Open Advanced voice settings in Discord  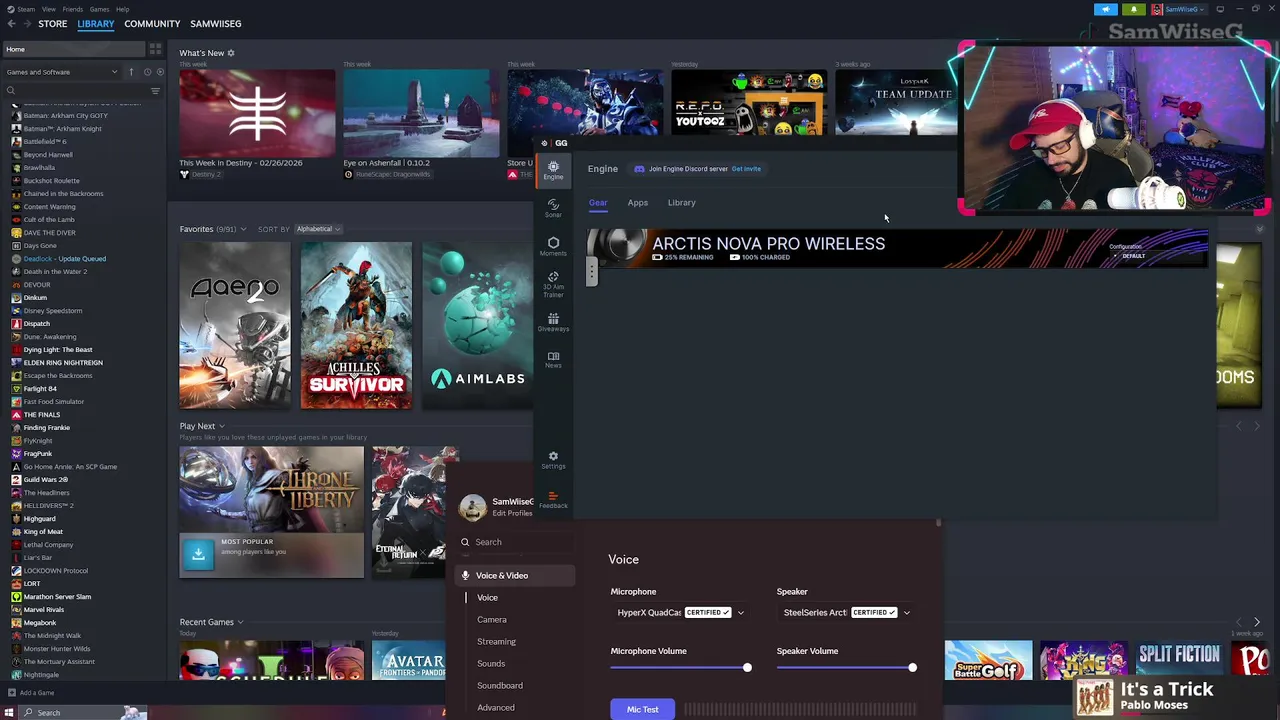tap(495, 707)
